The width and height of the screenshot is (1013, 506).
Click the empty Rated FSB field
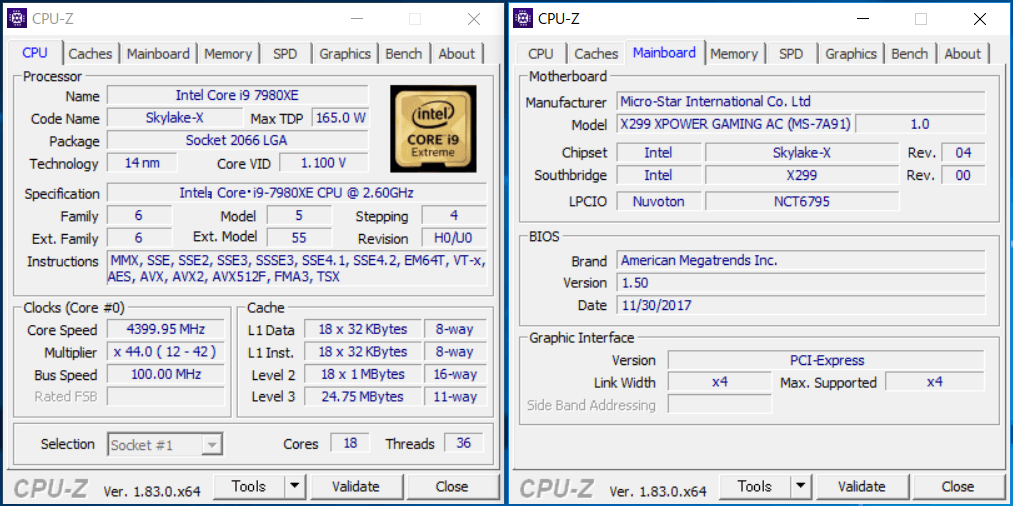click(x=165, y=396)
